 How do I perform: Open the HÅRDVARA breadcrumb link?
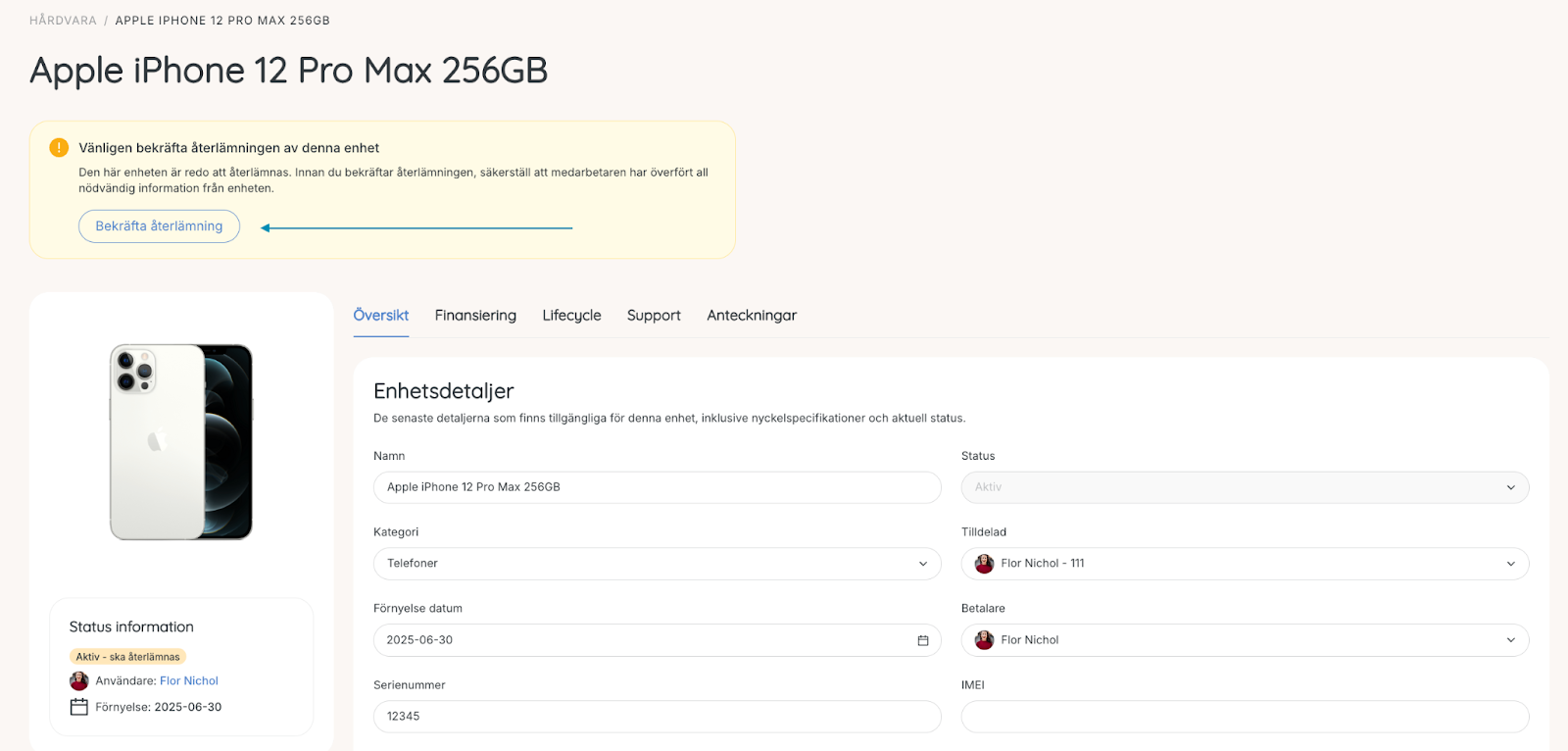pyautogui.click(x=63, y=21)
